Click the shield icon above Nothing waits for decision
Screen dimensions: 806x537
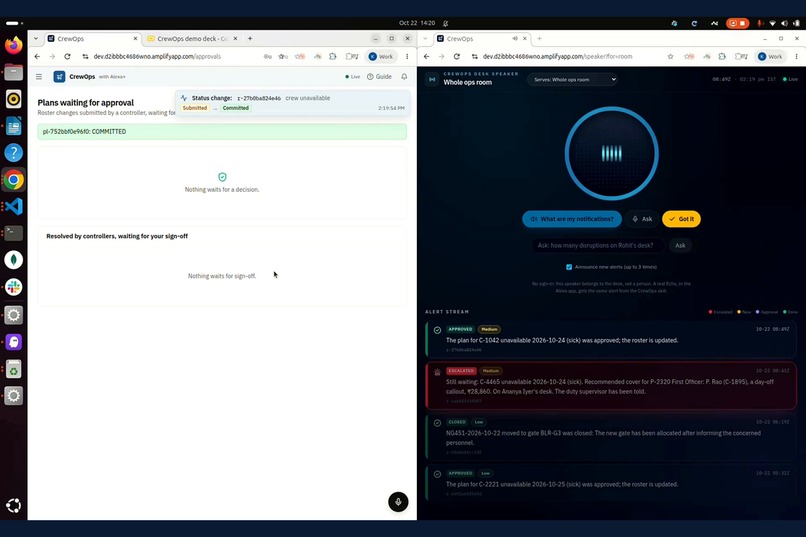(222, 177)
